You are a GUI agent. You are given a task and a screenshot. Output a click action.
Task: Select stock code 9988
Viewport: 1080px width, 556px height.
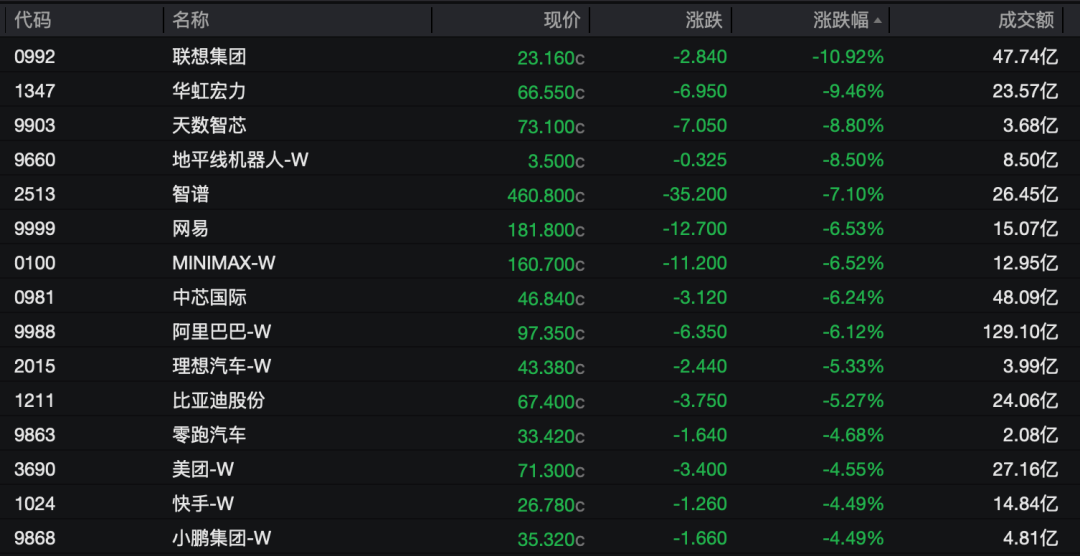pos(34,332)
